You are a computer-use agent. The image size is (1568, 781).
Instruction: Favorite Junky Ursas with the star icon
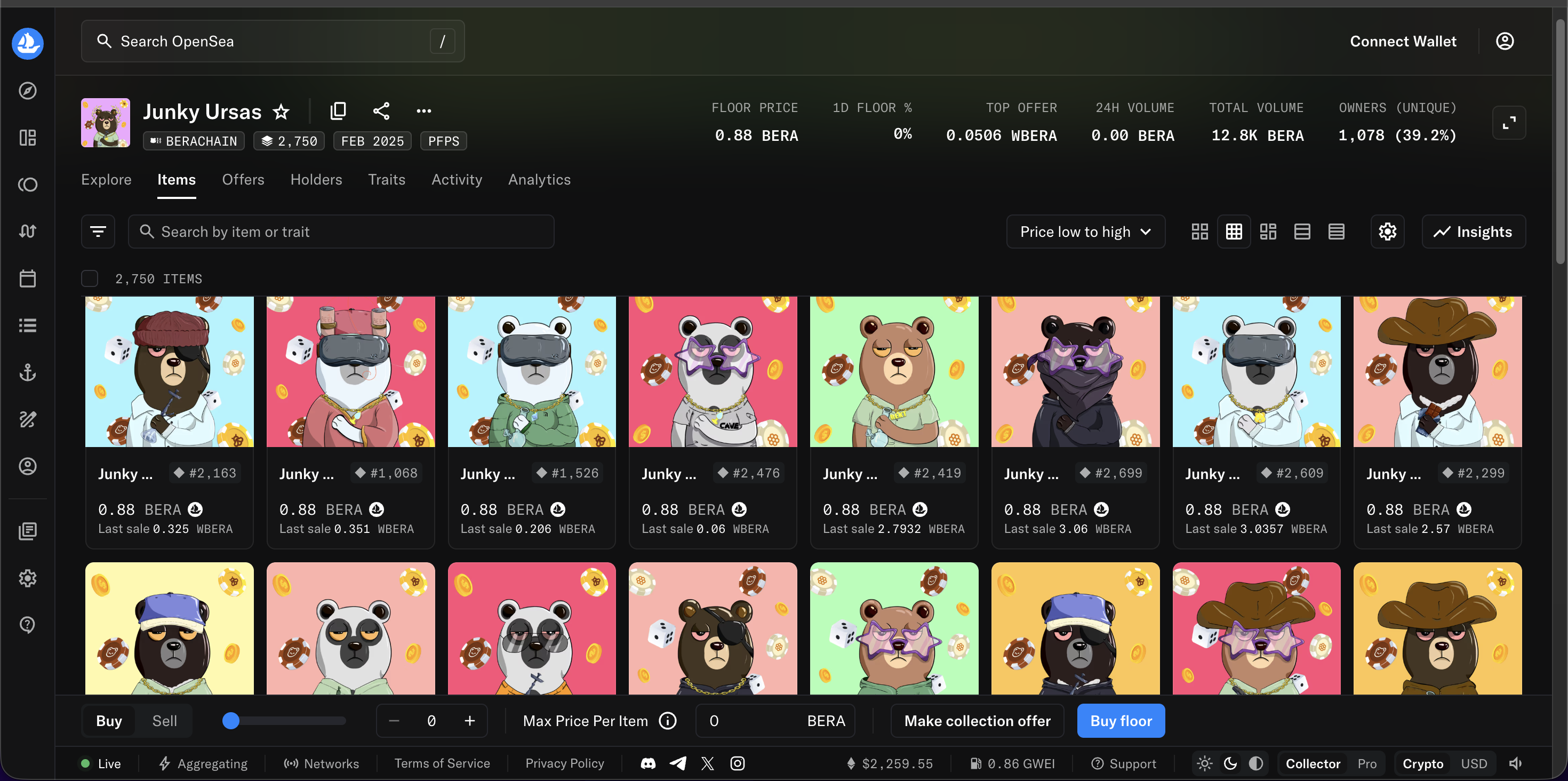click(281, 111)
